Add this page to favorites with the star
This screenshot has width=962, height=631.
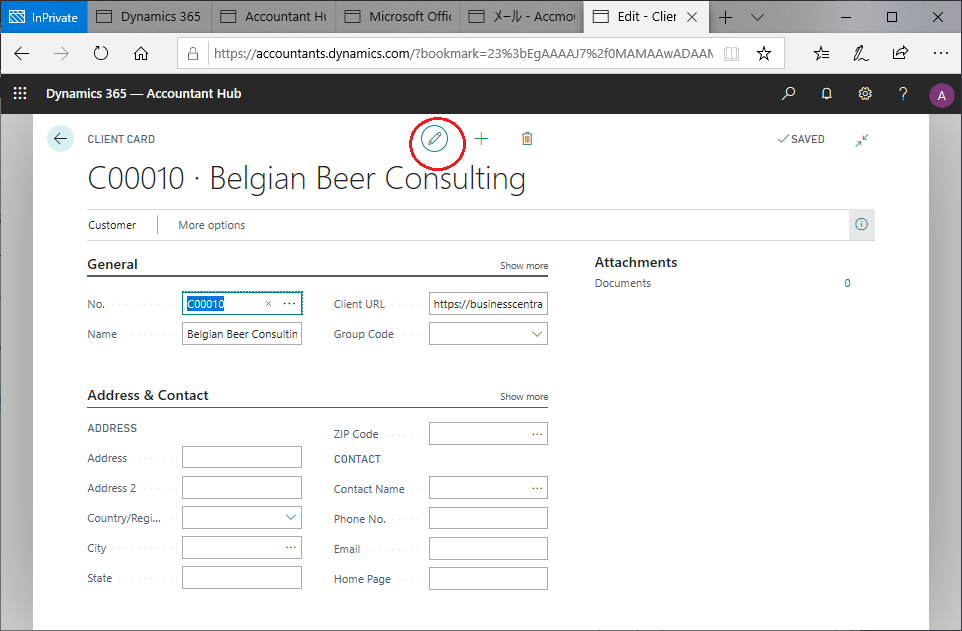[764, 54]
